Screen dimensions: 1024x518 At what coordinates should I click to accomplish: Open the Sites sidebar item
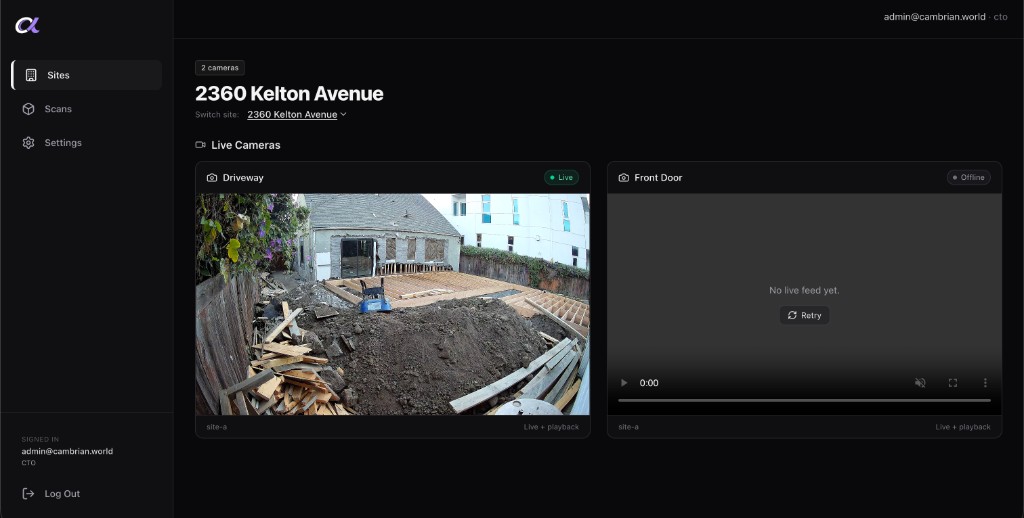click(x=86, y=75)
